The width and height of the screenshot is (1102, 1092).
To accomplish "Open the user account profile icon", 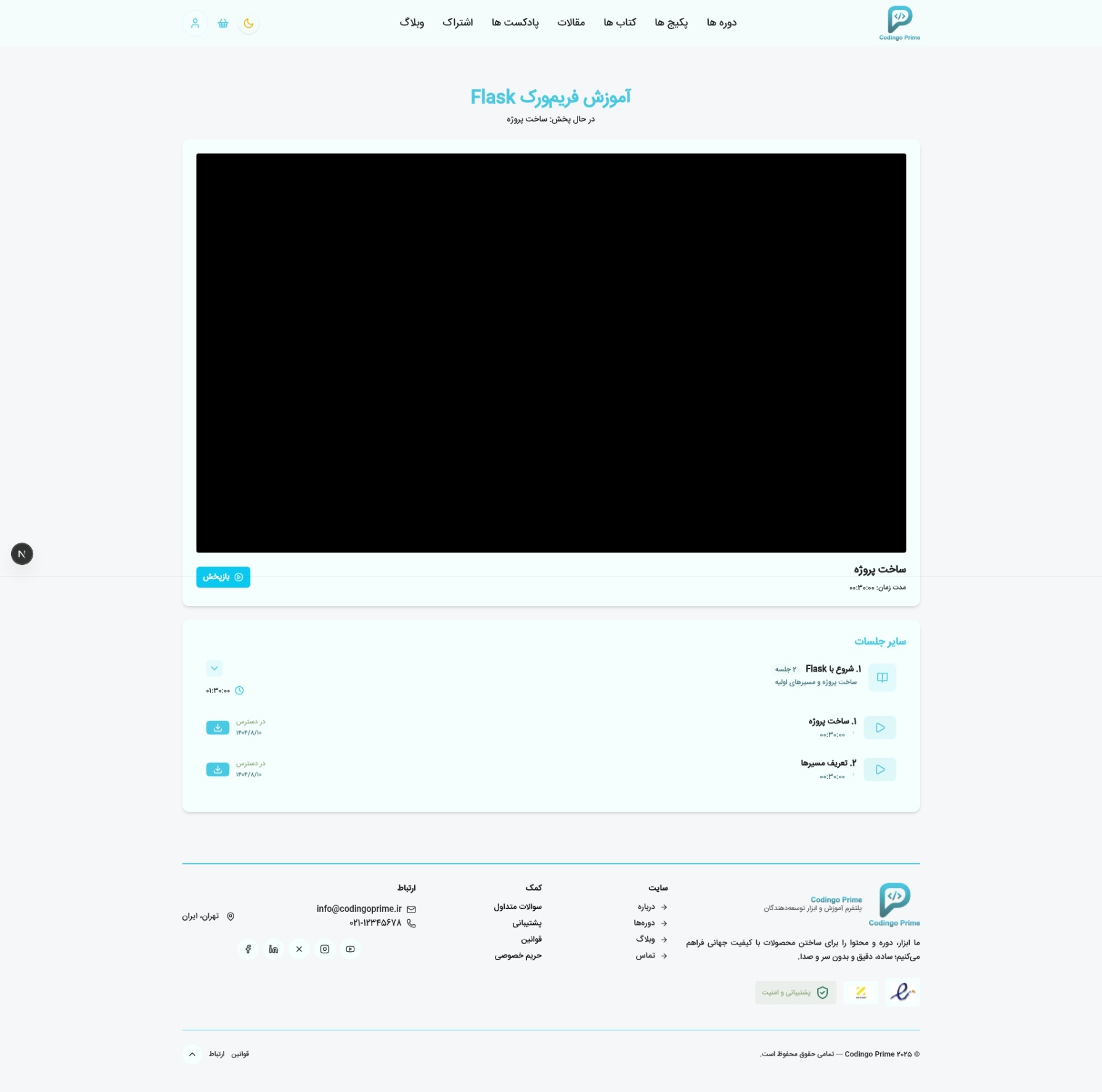I will 195,23.
